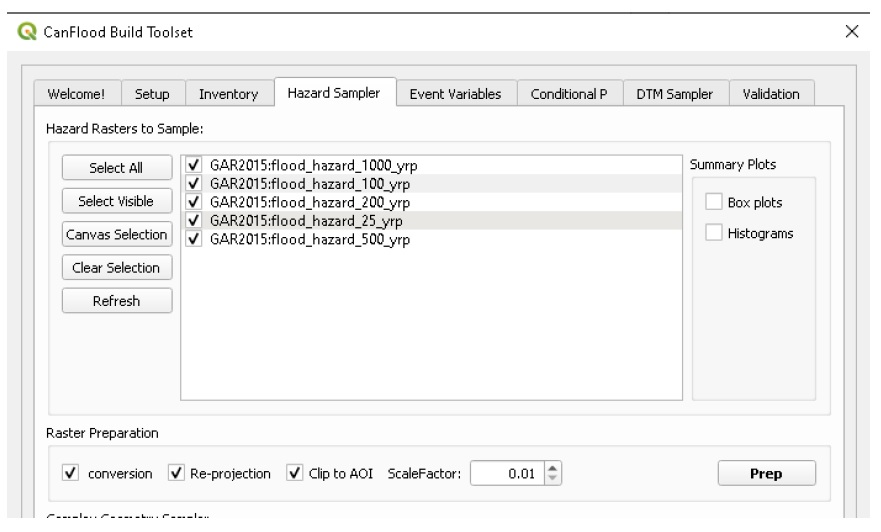Image resolution: width=881 pixels, height=532 pixels.
Task: Select the GAR2015:flood_hazard_500_yrp row text
Action: [x=310, y=240]
